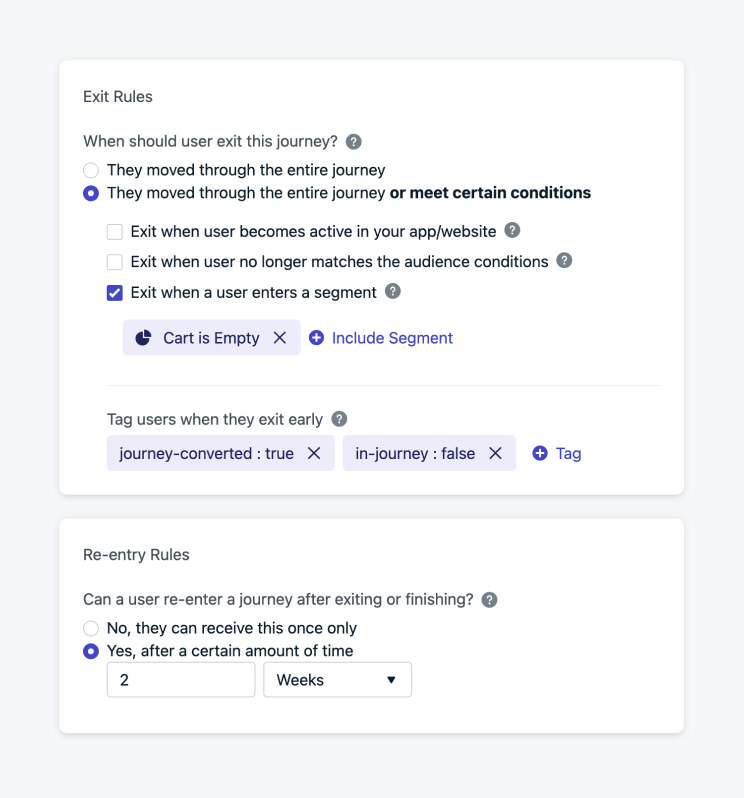Remove the journey-converted : true tag
Viewport: 744px width, 798px height.
[x=314, y=453]
